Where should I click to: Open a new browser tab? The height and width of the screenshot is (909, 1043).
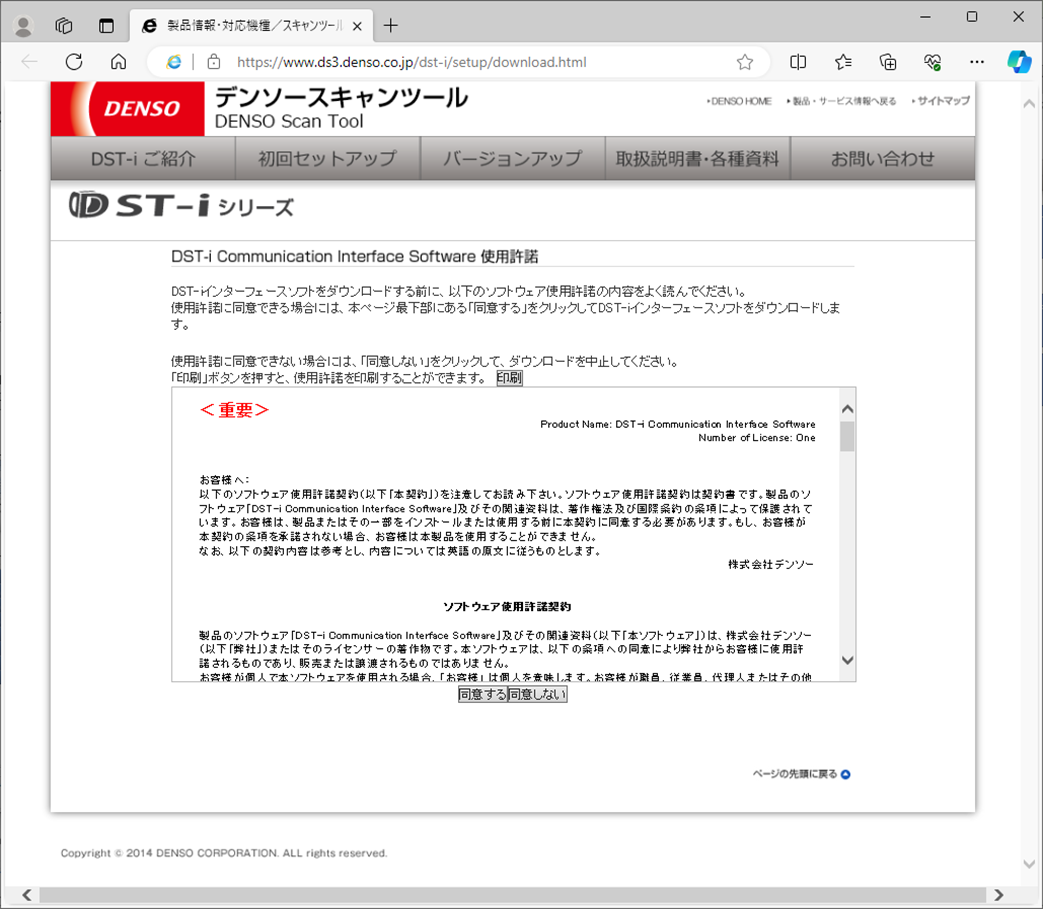click(x=391, y=26)
